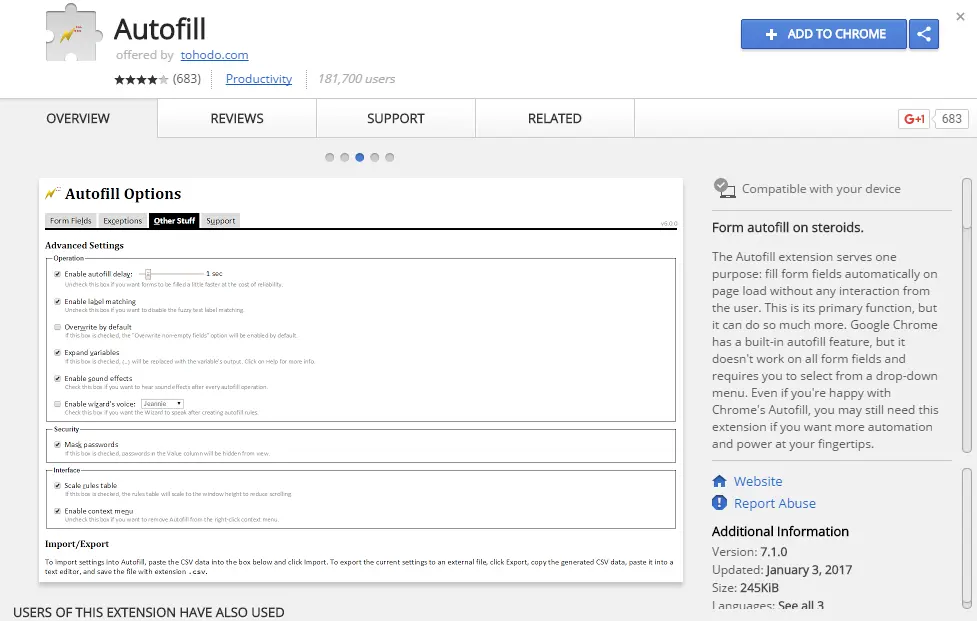
Task: Click the share icon button
Action: [x=924, y=34]
